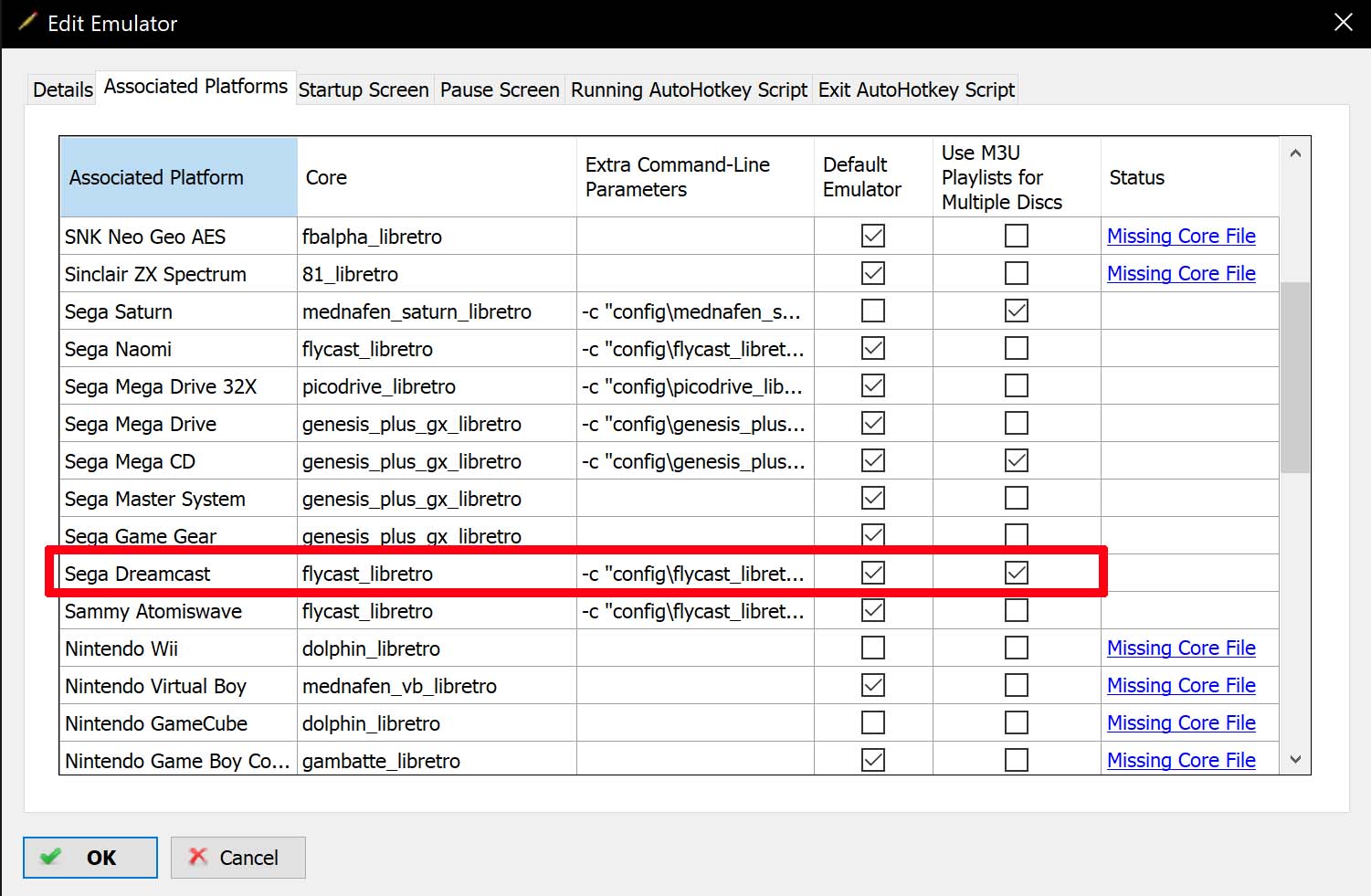Uncheck Default Emulator for SNK Neo Geo AES

(x=873, y=236)
